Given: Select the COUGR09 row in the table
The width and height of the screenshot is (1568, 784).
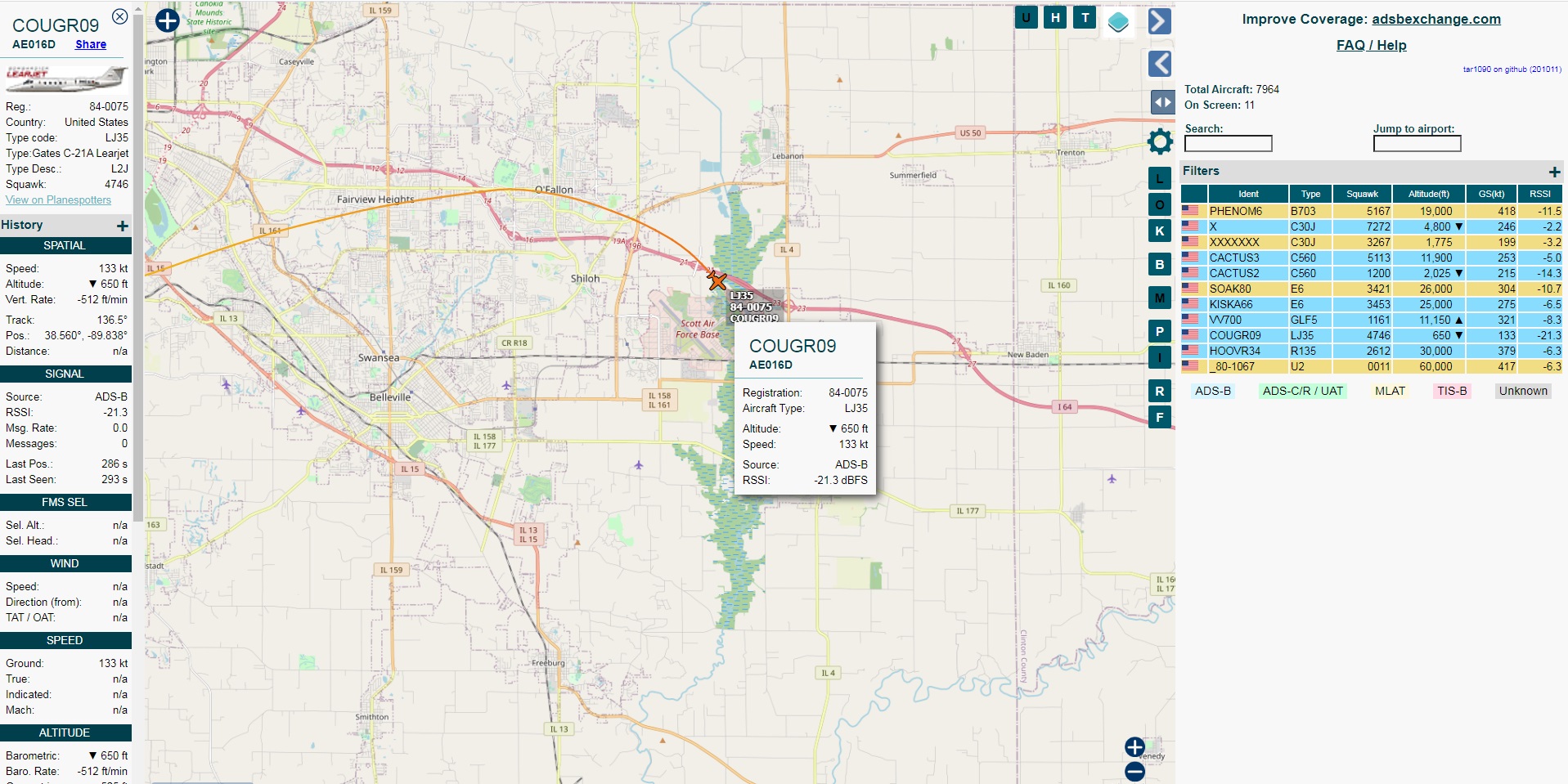Looking at the screenshot, I should point(1372,335).
